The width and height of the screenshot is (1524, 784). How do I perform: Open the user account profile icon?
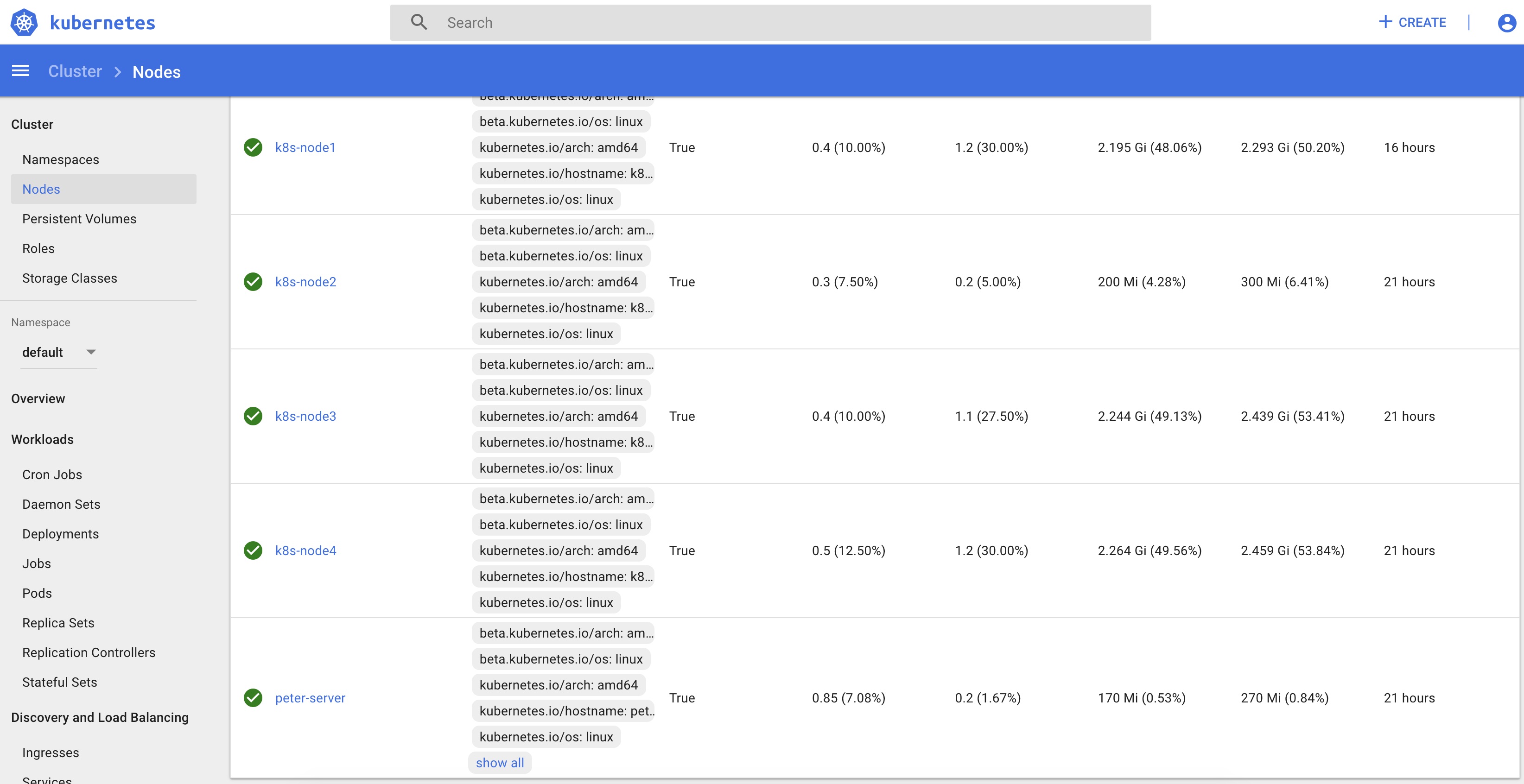[x=1506, y=22]
